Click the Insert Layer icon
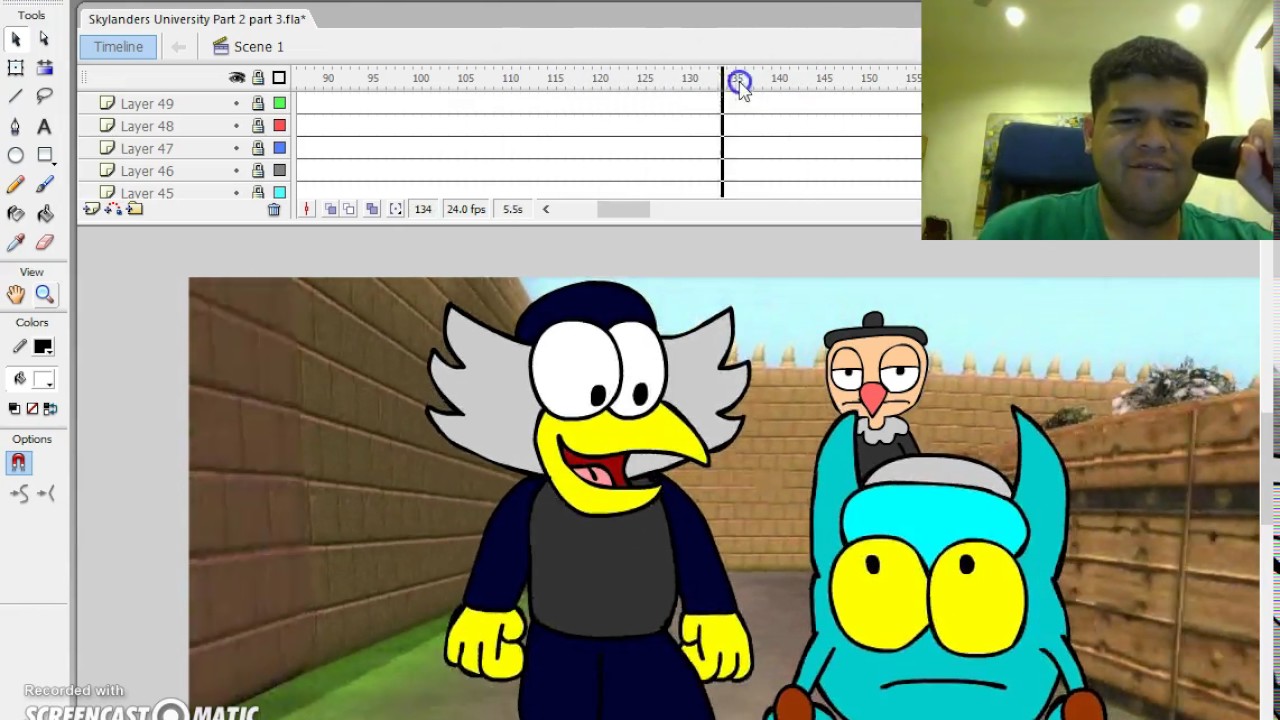Screen dimensions: 1280x720 [91, 209]
